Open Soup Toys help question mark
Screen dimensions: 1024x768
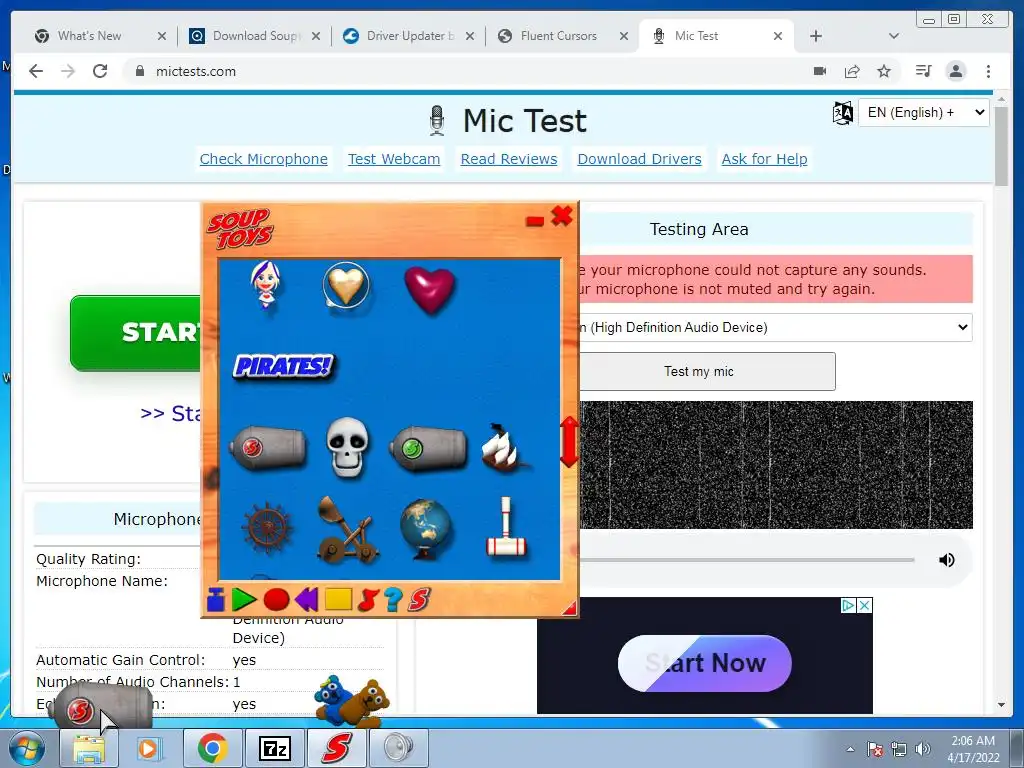click(x=393, y=599)
